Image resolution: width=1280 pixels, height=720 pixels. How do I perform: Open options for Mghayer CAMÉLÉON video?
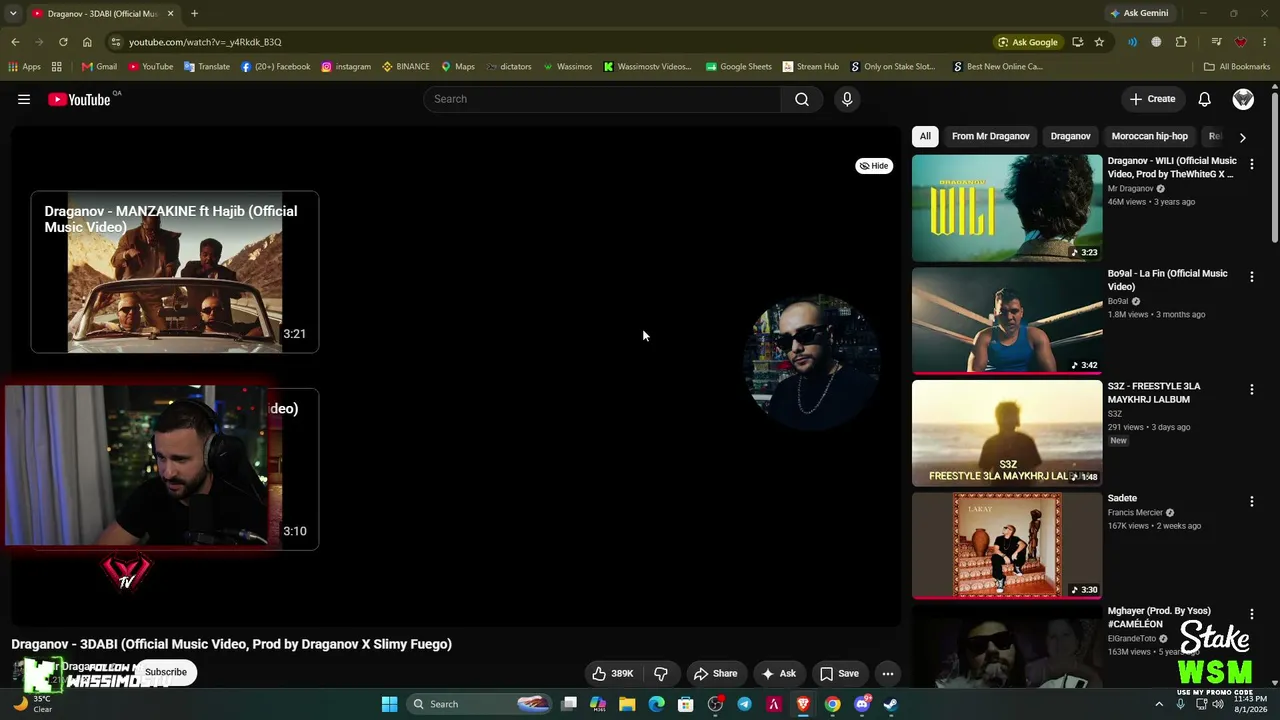1252,615
